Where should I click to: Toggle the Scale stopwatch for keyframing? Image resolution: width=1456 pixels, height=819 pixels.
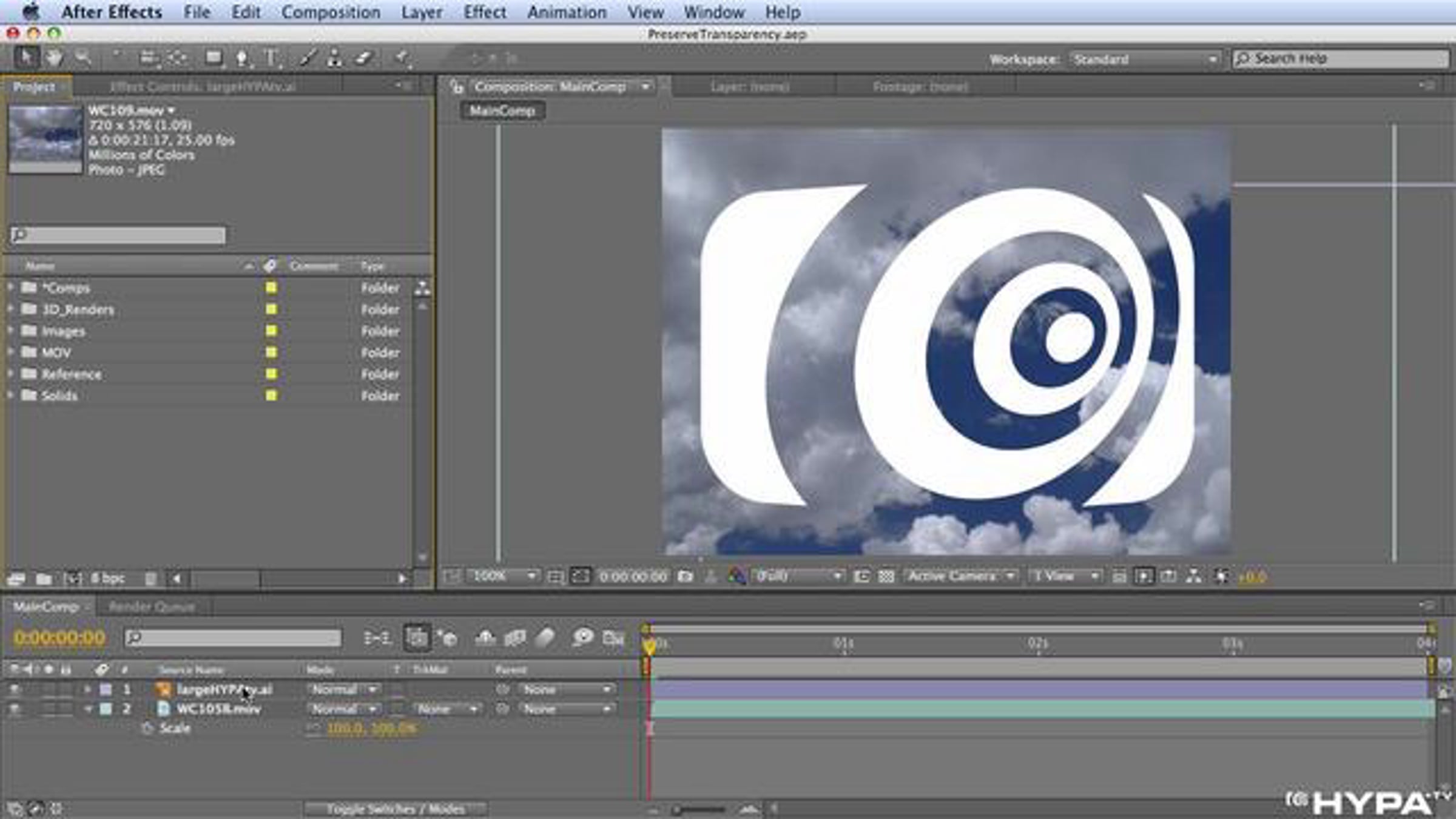147,729
